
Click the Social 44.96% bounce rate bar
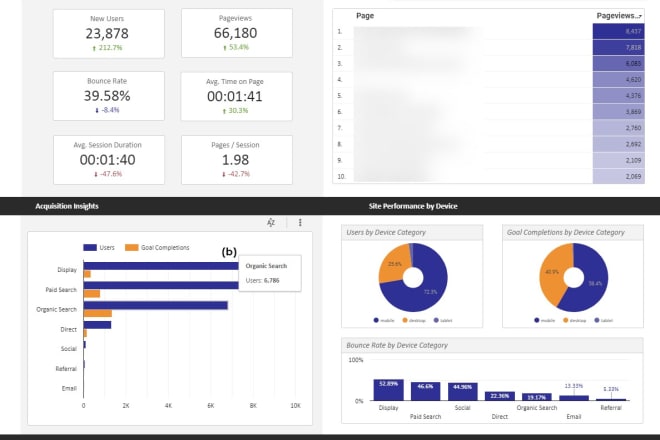click(x=463, y=392)
